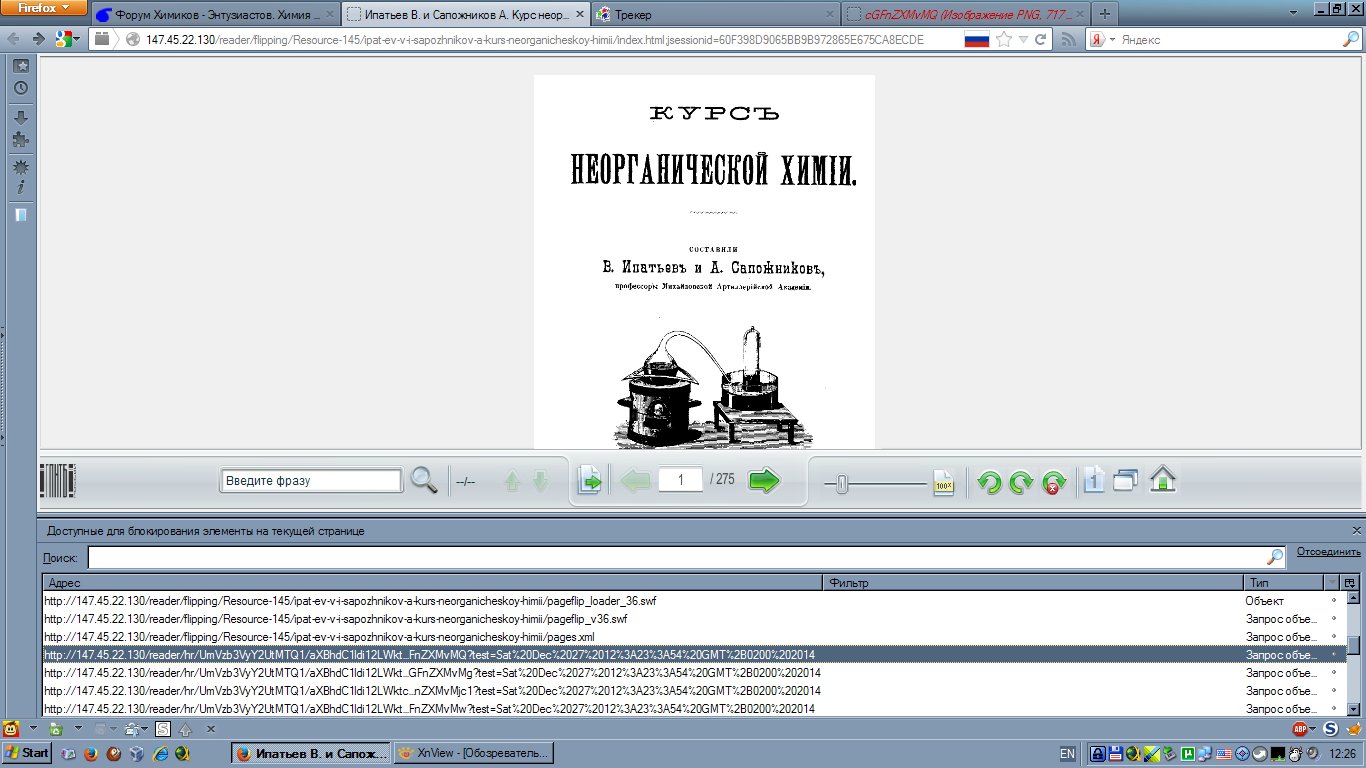The height and width of the screenshot is (768, 1366).
Task: Click the go-to-page document icon
Action: (590, 481)
